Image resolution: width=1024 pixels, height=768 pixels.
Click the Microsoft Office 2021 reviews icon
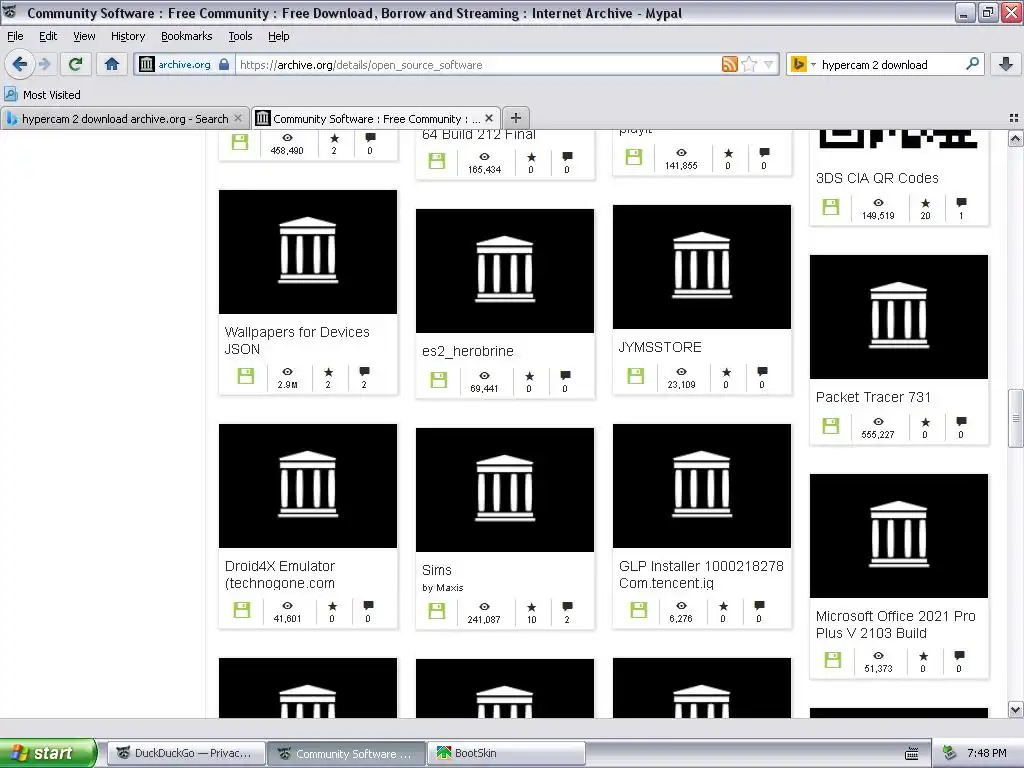coord(959,656)
